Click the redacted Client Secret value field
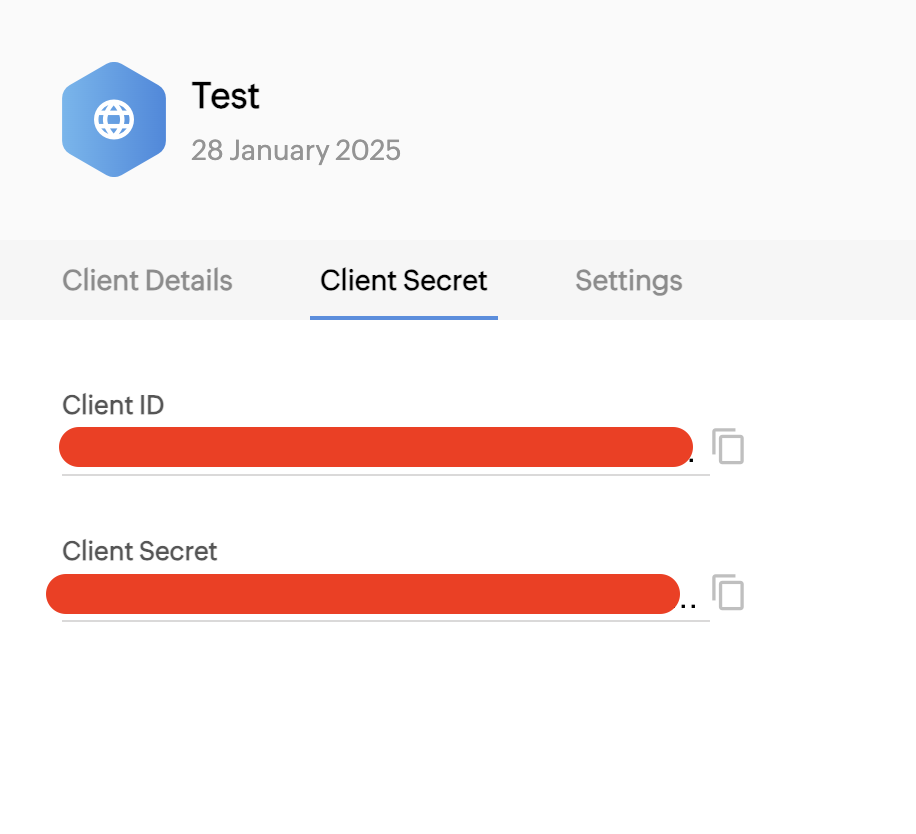 point(363,594)
